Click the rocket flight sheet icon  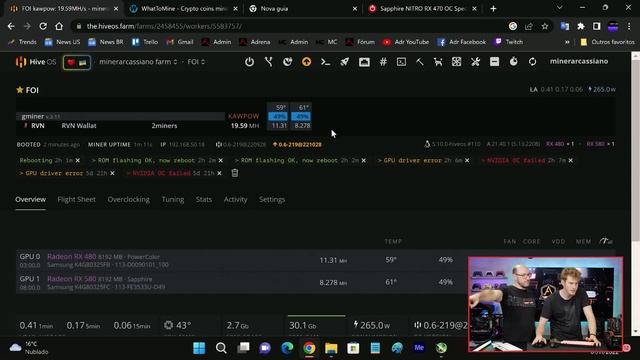(x=345, y=62)
